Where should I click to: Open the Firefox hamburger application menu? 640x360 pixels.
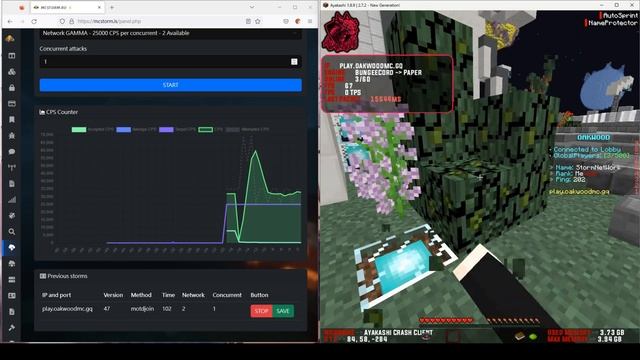pos(310,21)
